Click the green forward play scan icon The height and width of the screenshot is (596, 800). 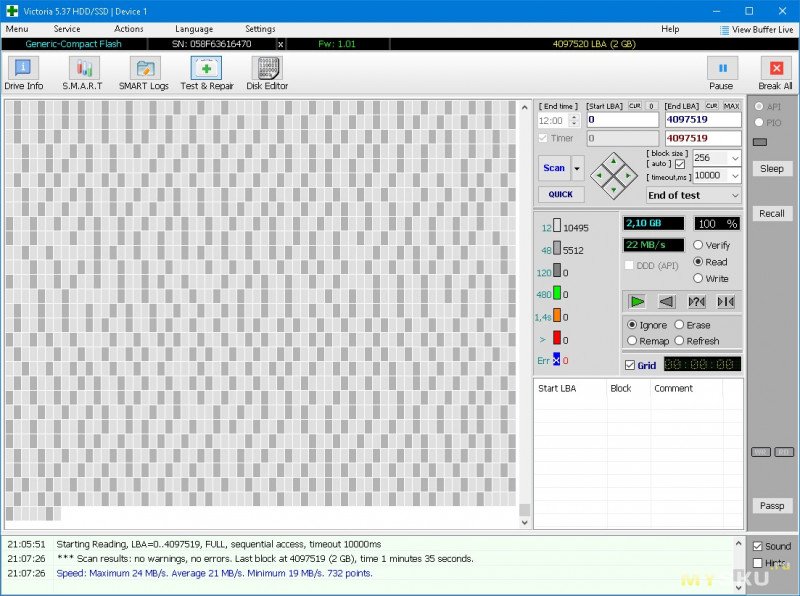pyautogui.click(x=636, y=301)
